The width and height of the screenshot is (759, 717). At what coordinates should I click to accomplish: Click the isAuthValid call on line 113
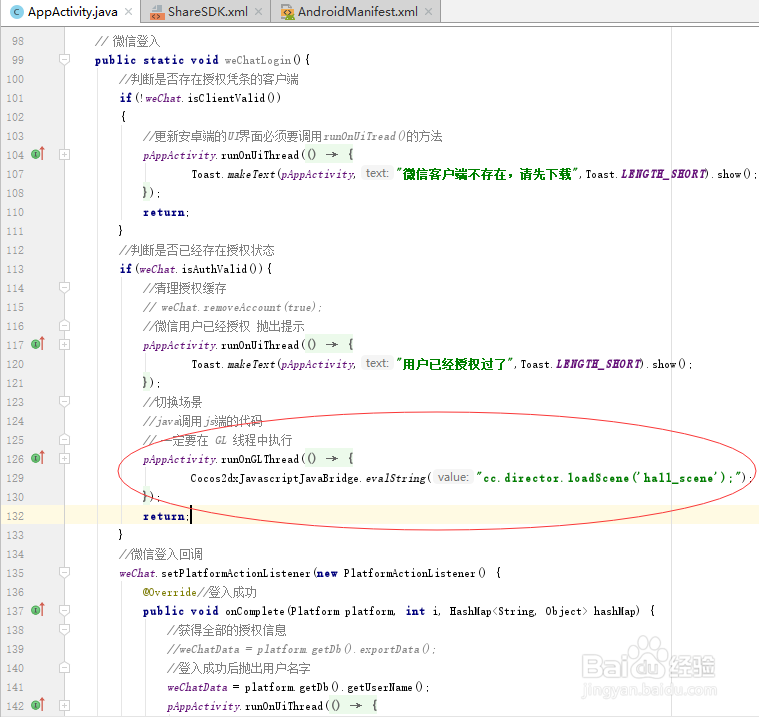(x=214, y=269)
